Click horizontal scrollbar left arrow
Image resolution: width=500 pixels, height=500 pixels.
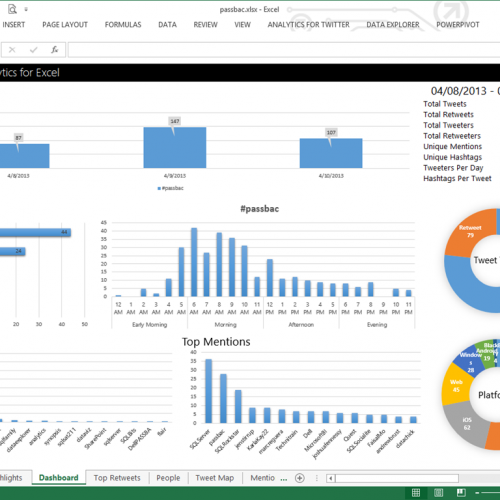tap(331, 478)
